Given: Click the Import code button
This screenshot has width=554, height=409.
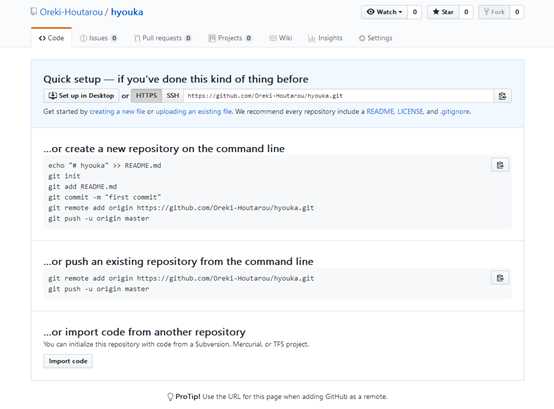Looking at the screenshot, I should 68,361.
